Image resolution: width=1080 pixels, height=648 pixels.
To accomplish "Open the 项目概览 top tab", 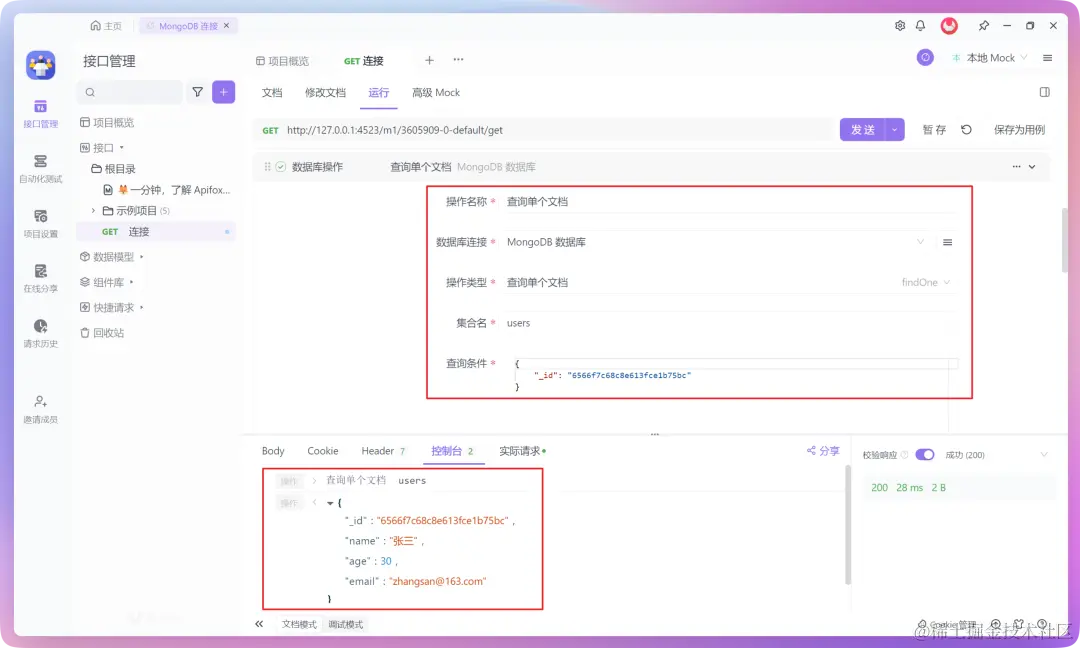I will 282,61.
